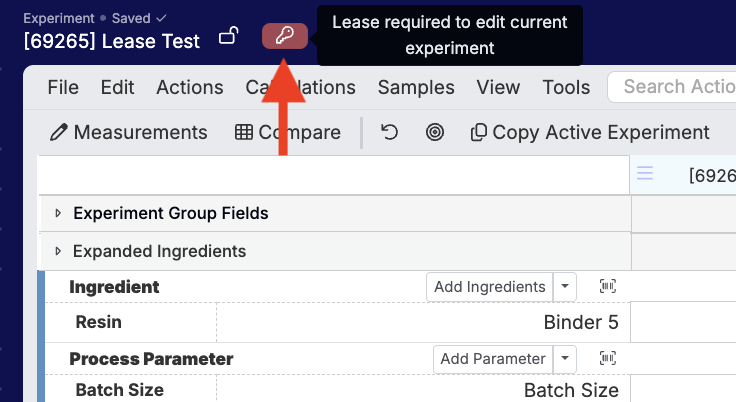Expand Experiment Group Fields section
Viewport: 736px width, 402px height.
point(58,213)
